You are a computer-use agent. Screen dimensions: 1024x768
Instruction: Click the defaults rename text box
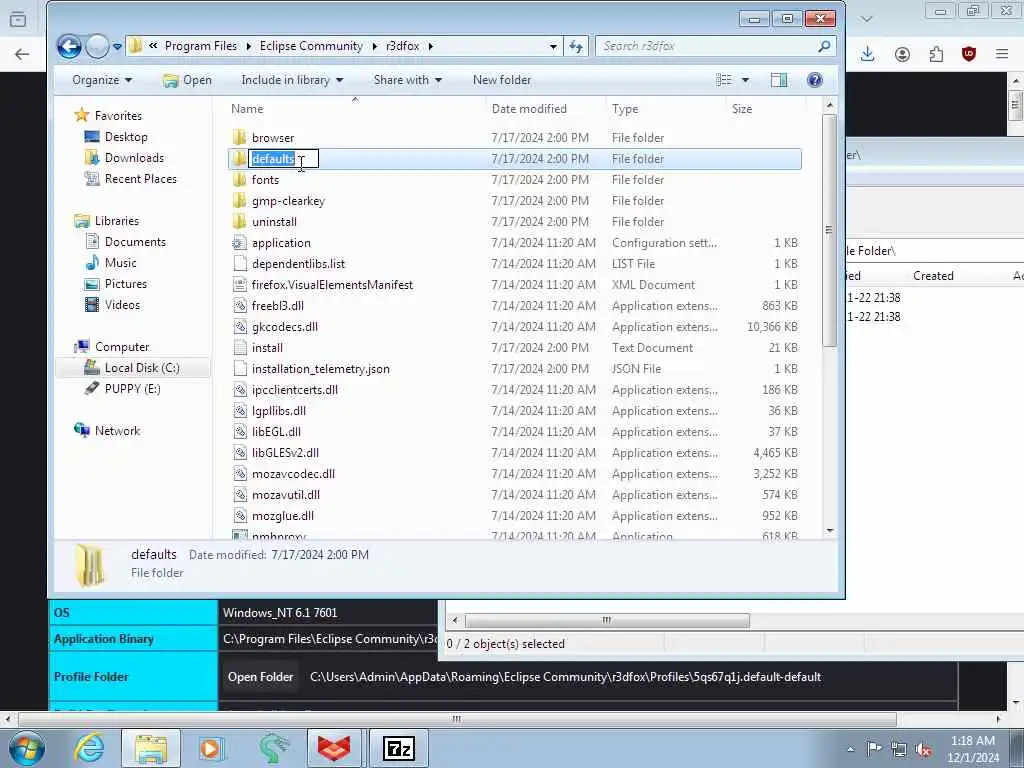click(283, 159)
